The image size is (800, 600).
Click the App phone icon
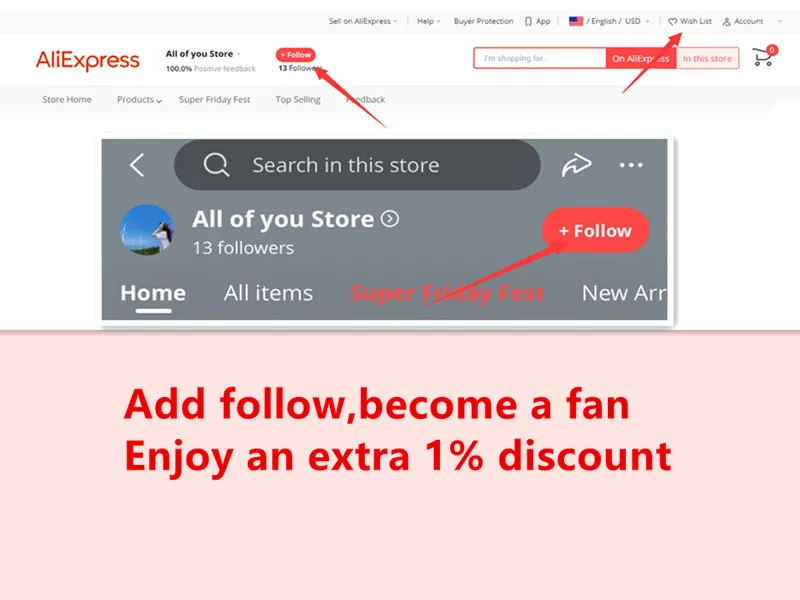[x=528, y=21]
